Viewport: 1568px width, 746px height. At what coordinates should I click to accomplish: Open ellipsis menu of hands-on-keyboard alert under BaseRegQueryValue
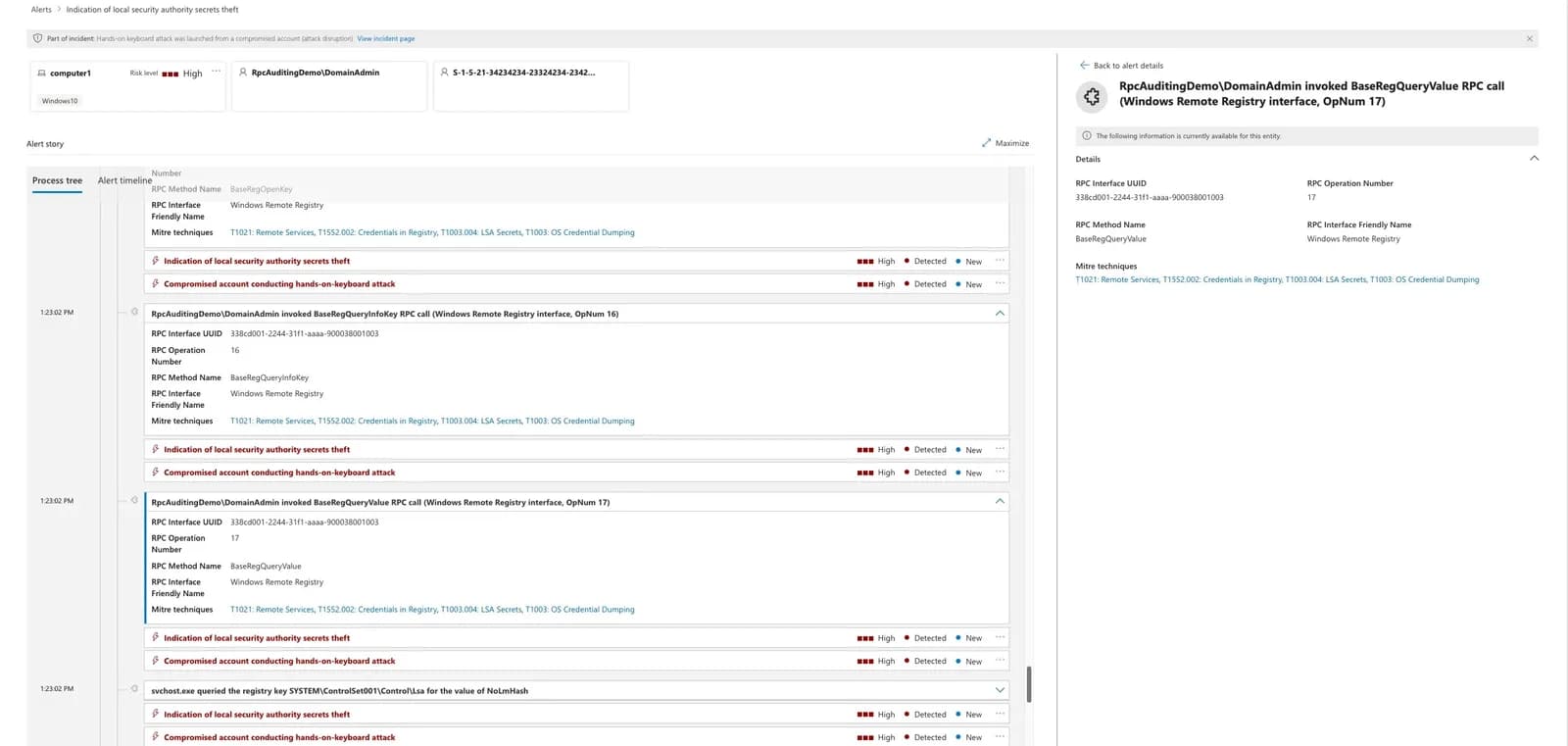click(1000, 661)
